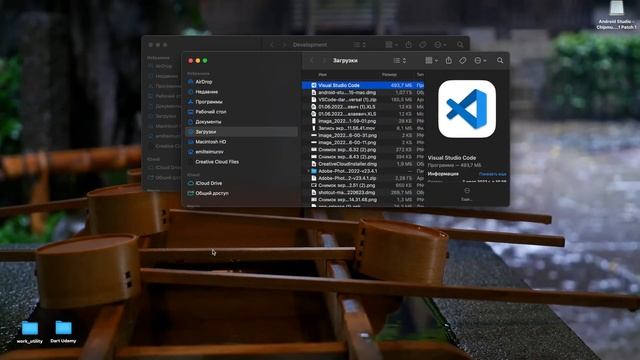Viewport: 640px width, 360px height.
Task: Open Macintosh HD in the front sidebar
Action: tap(211, 142)
